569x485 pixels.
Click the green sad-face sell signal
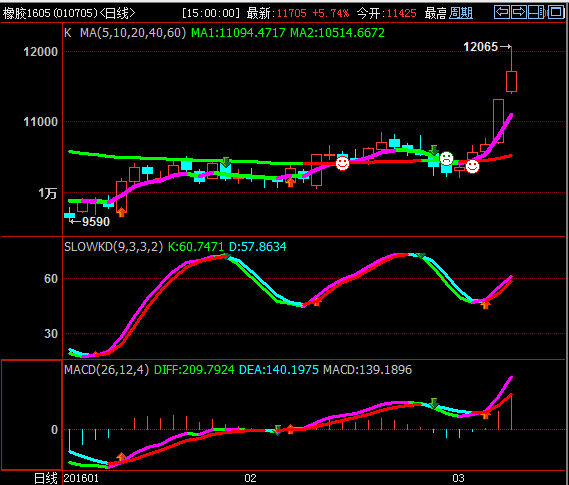tap(446, 159)
